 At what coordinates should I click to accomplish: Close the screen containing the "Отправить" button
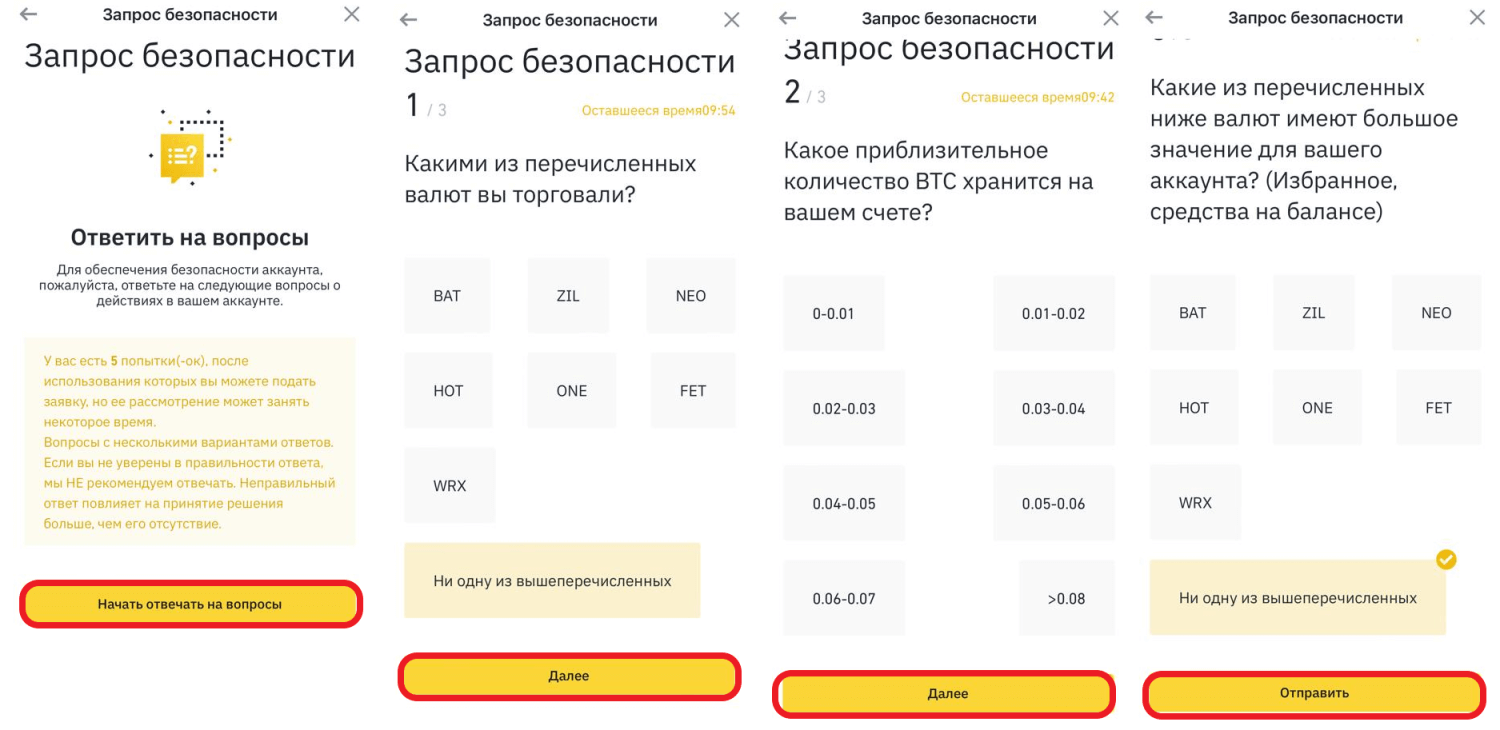pos(1477,17)
